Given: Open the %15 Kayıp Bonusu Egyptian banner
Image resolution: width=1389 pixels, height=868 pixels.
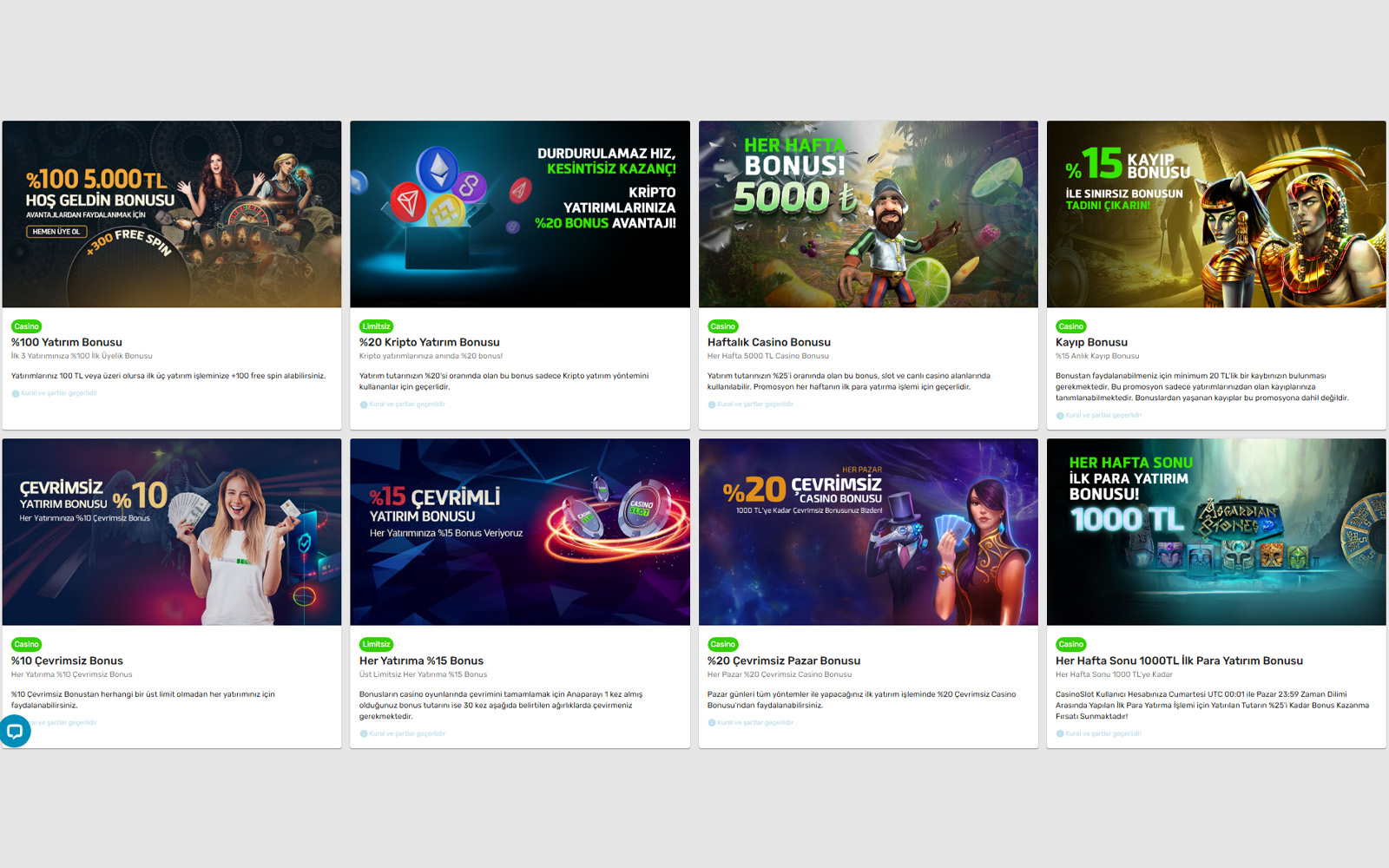Looking at the screenshot, I should 1215,214.
